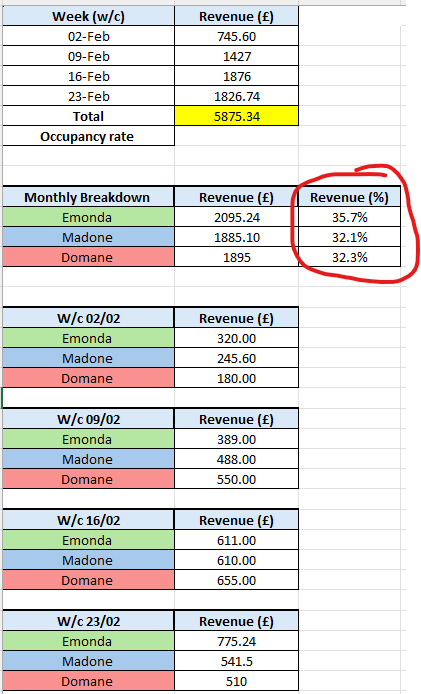The width and height of the screenshot is (421, 694).
Task: Select the 1885.10 monthly Madone revenue
Action: [236, 237]
